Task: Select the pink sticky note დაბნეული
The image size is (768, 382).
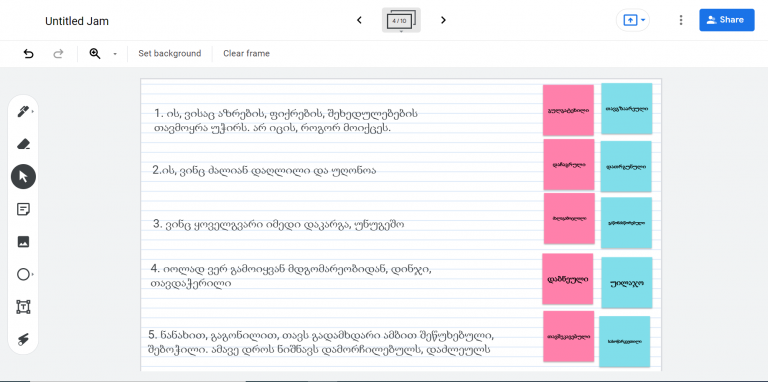Action: 568,279
